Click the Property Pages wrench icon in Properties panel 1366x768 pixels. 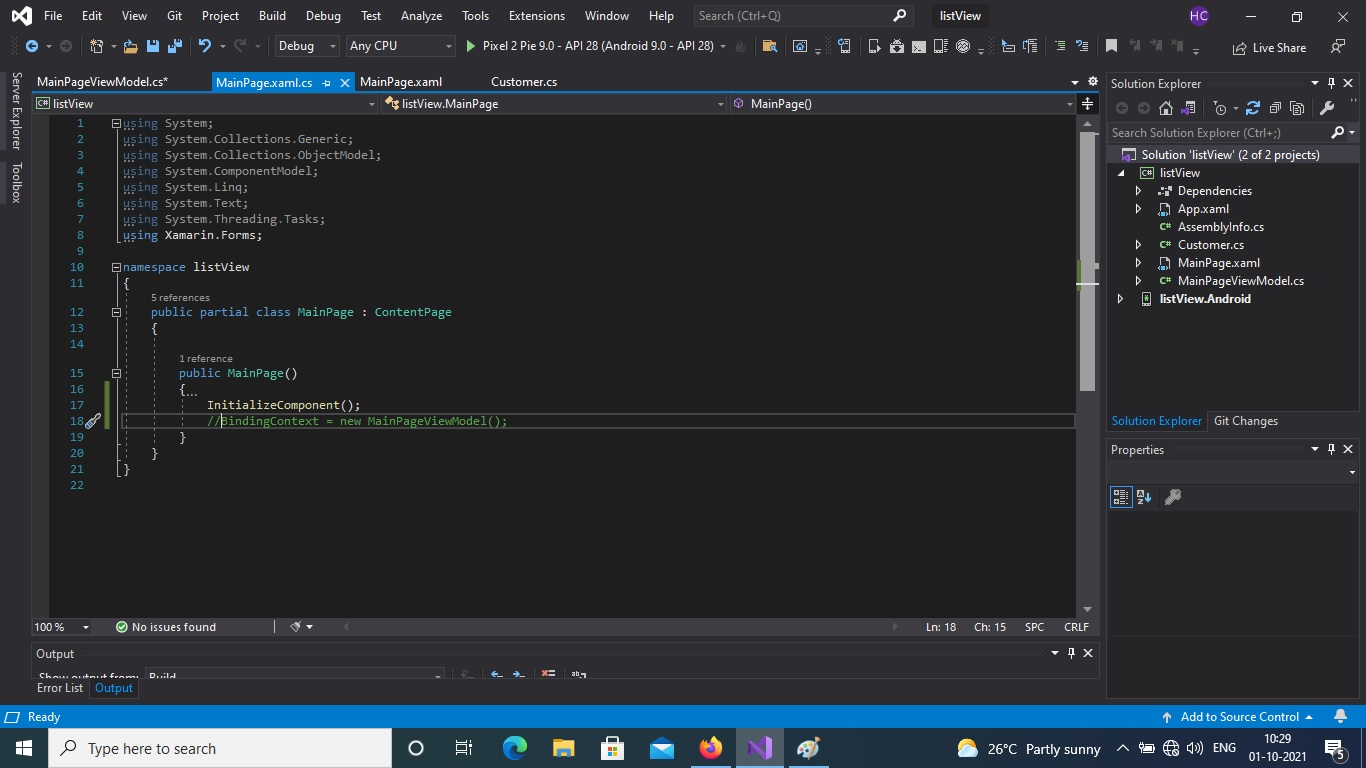1174,497
